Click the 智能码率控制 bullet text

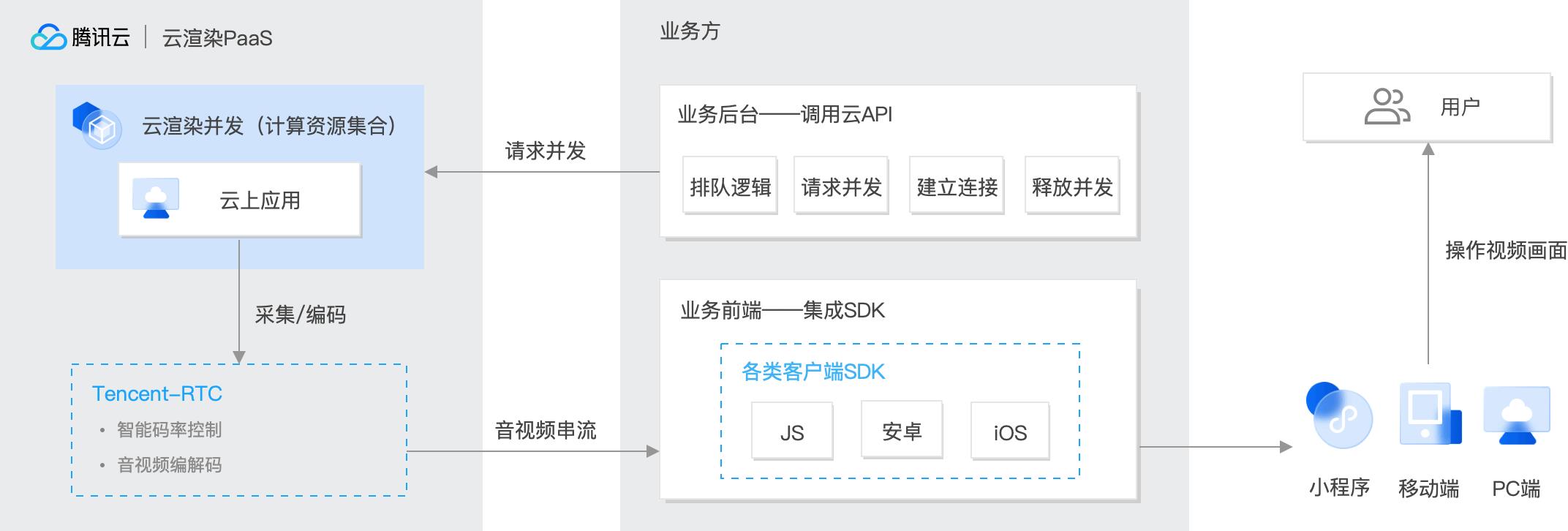[x=169, y=429]
